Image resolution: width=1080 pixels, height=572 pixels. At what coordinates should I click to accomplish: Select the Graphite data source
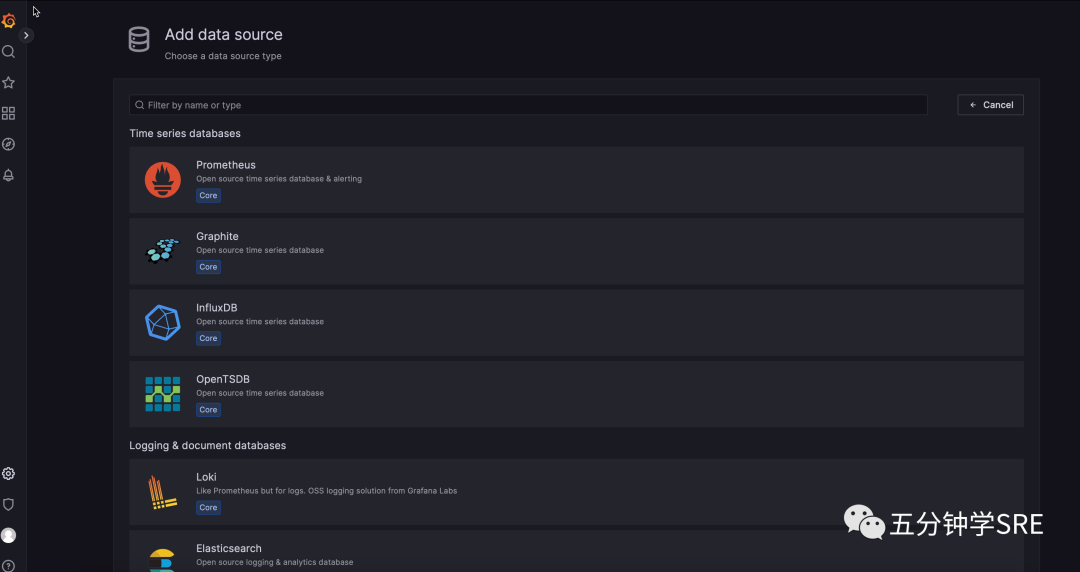[577, 251]
